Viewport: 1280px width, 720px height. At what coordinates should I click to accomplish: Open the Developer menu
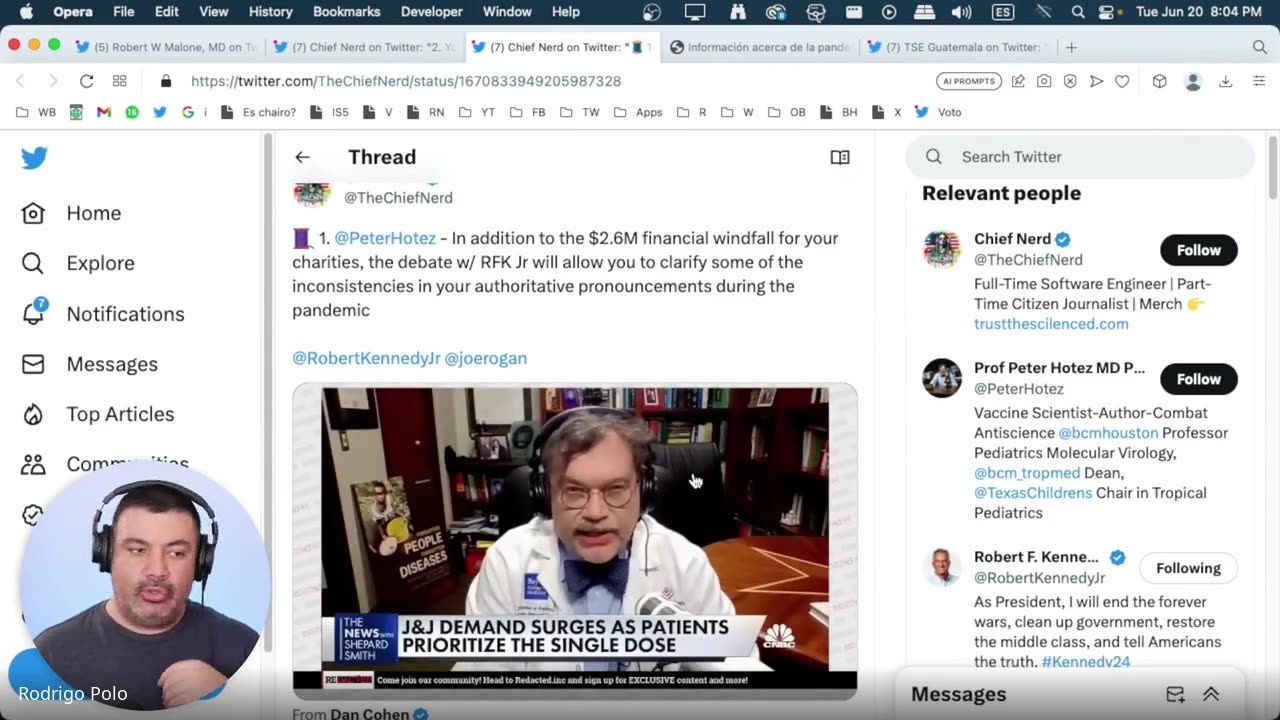pyautogui.click(x=431, y=12)
